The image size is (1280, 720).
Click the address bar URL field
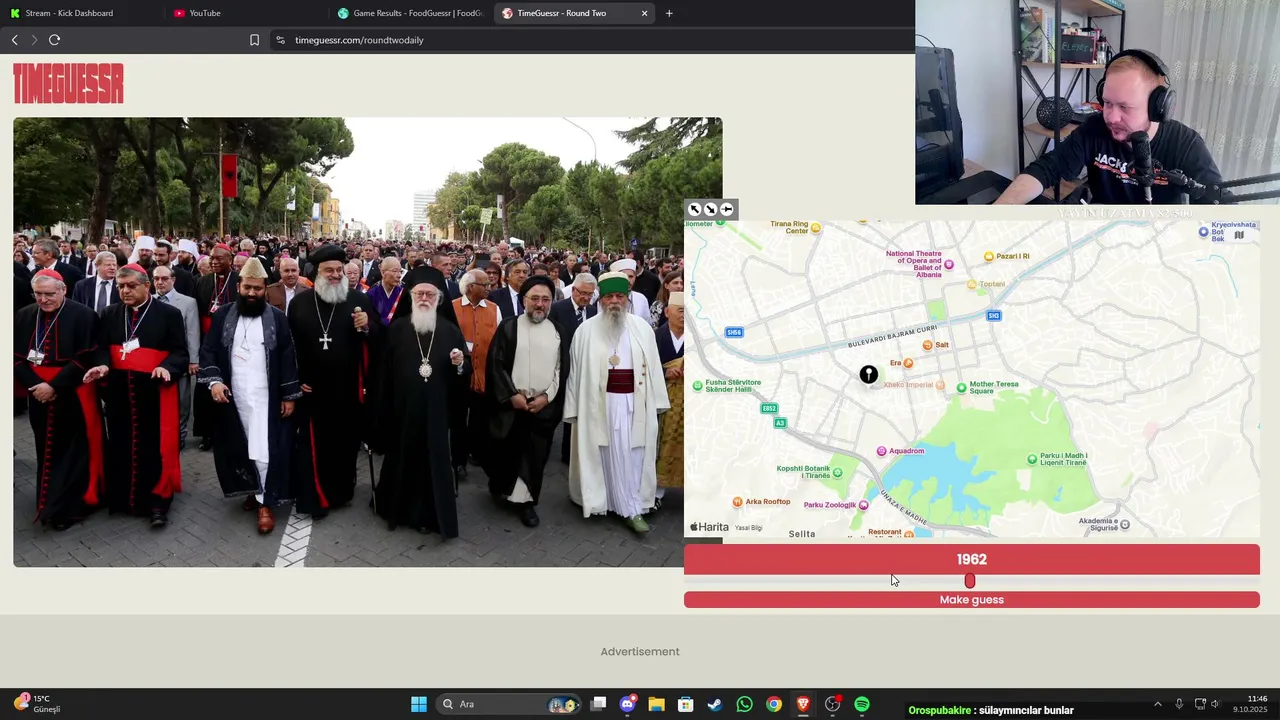590,40
